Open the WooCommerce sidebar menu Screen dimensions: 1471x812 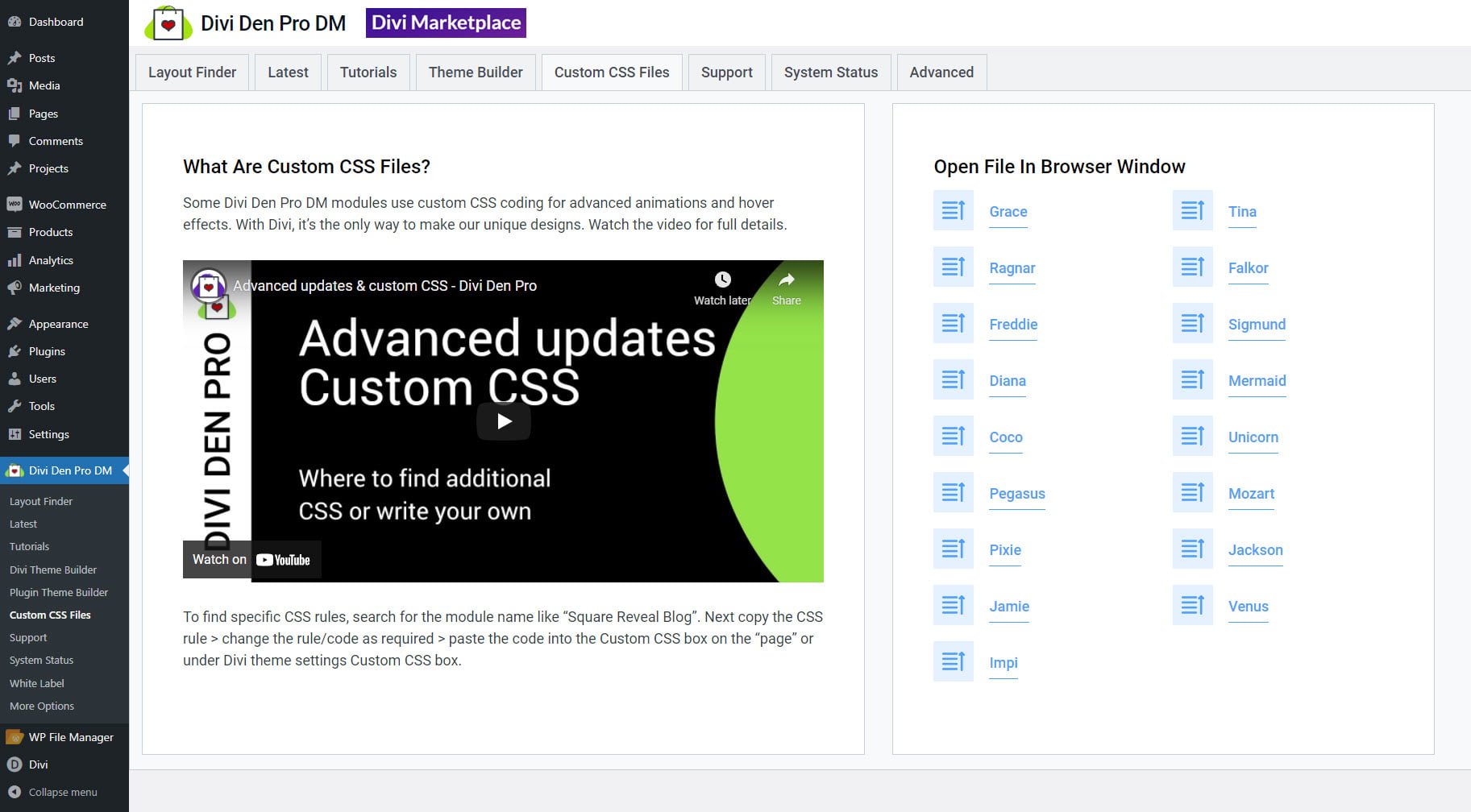click(67, 205)
